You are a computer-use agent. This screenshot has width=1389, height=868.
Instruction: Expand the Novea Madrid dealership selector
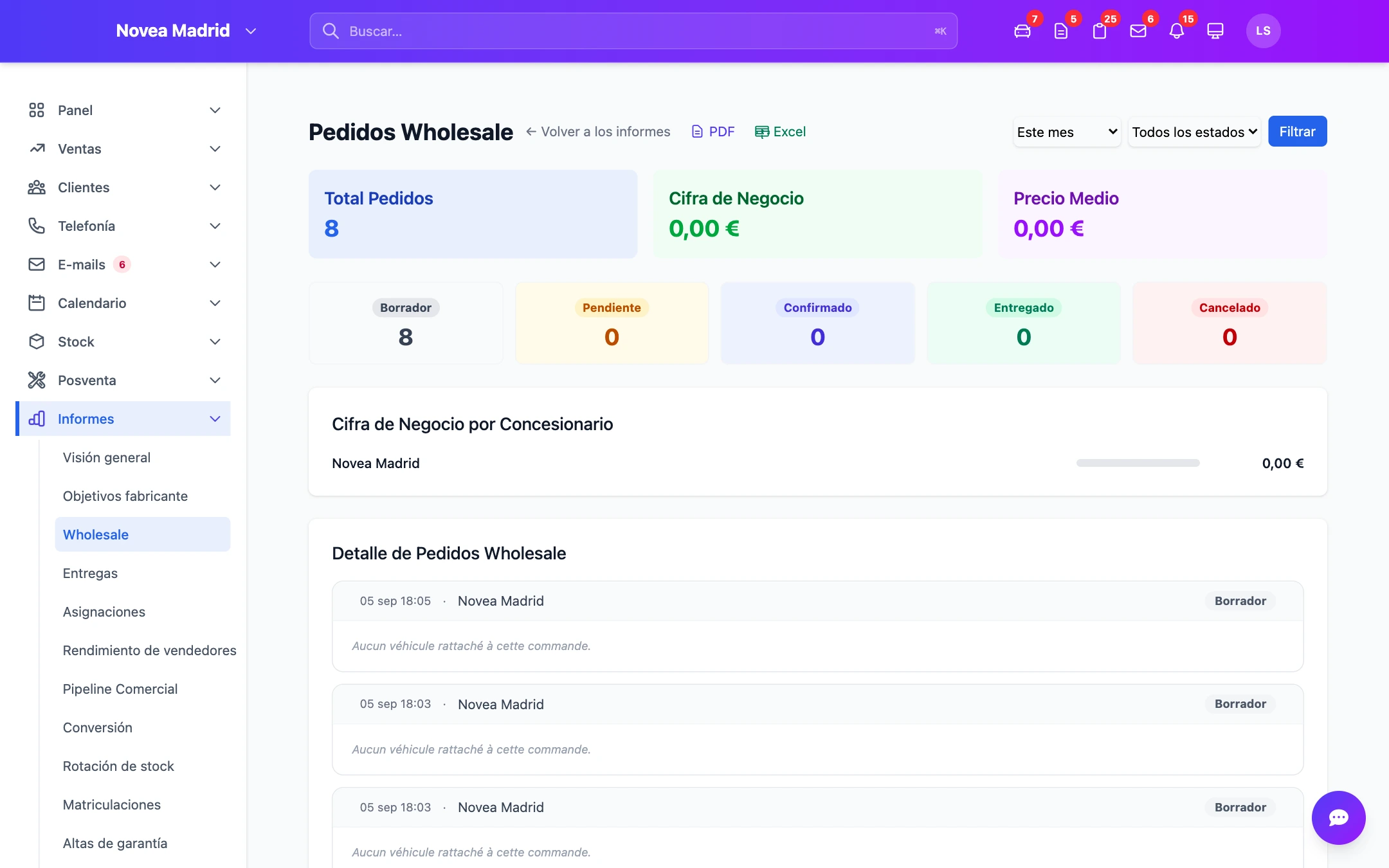tap(186, 31)
